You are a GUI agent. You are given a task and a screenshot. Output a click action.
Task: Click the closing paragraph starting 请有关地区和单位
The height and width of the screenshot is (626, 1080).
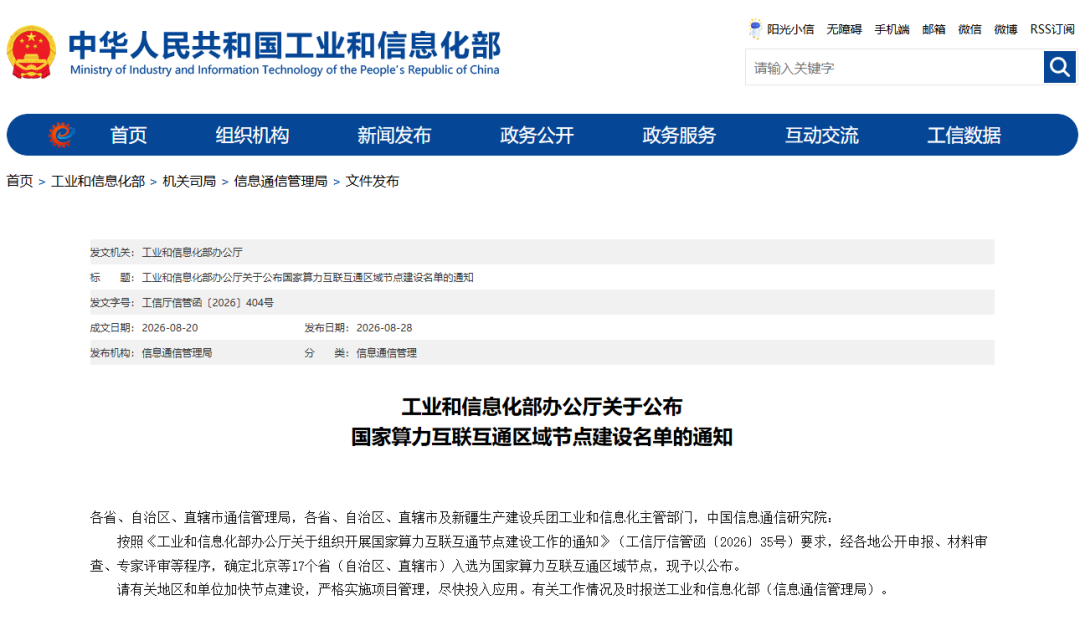[503, 589]
